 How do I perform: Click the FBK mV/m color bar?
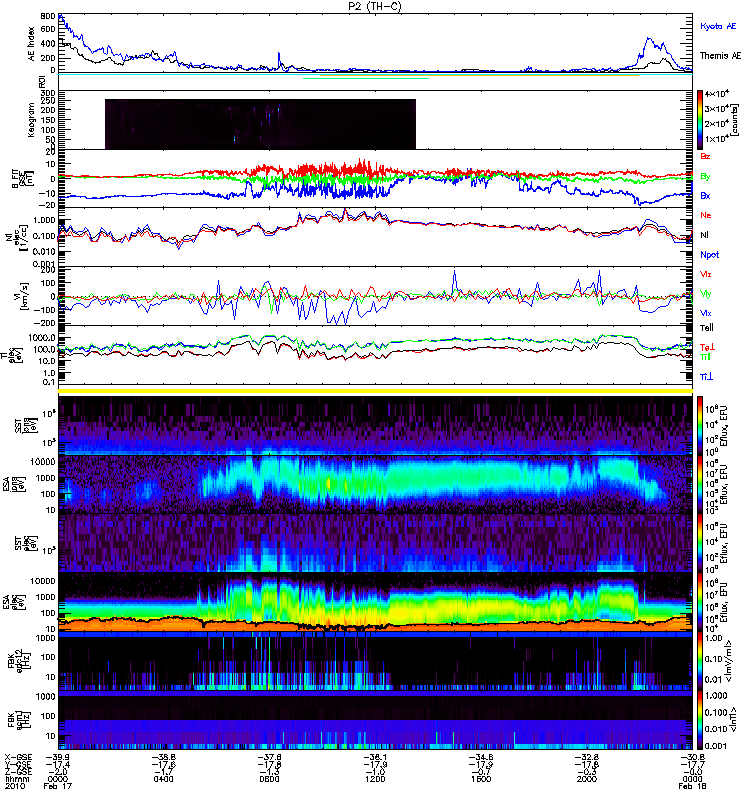[x=700, y=662]
